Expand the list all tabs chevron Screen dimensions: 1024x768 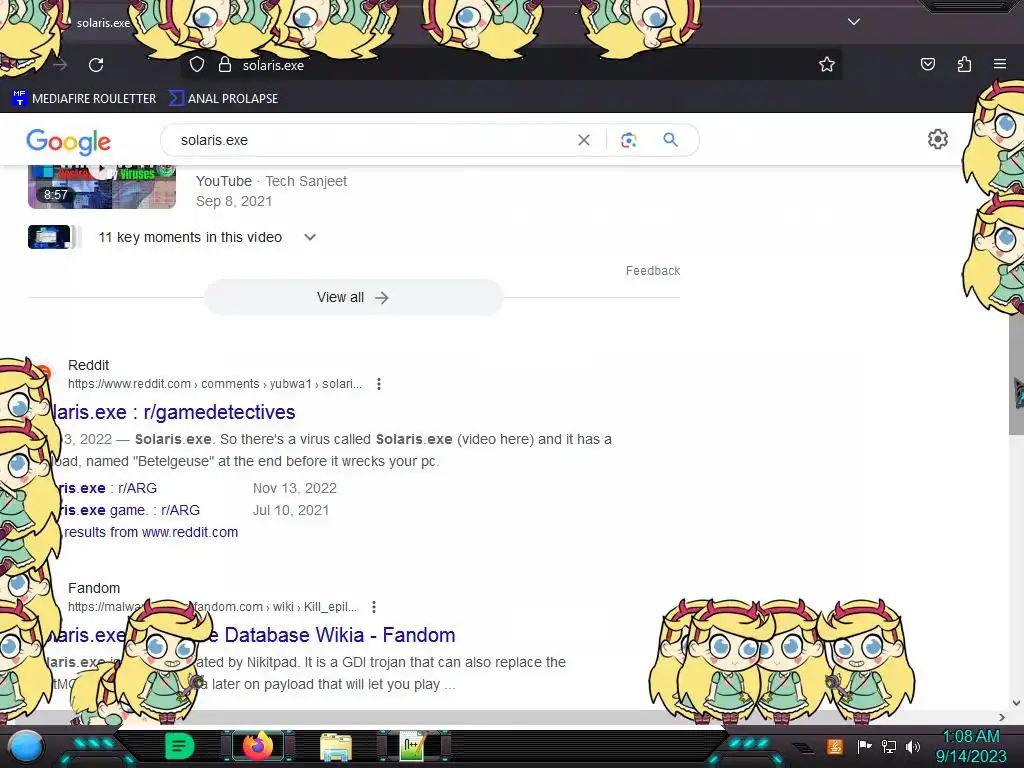854,22
